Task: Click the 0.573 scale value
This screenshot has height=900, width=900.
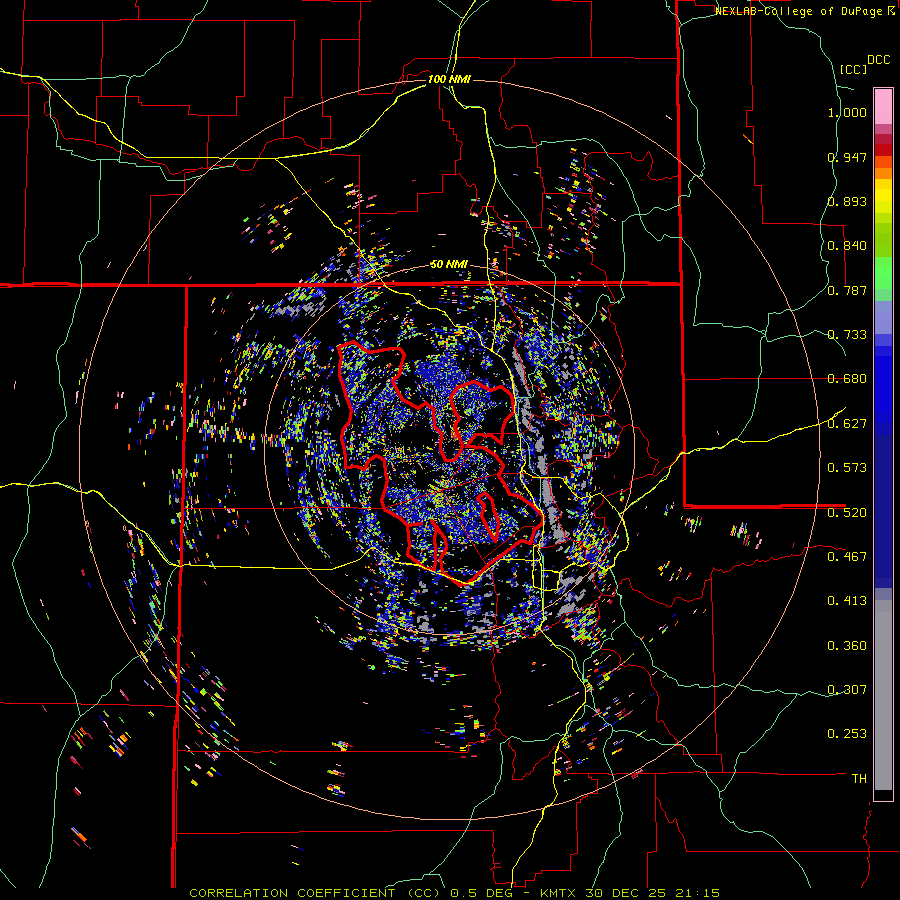Action: click(x=847, y=468)
